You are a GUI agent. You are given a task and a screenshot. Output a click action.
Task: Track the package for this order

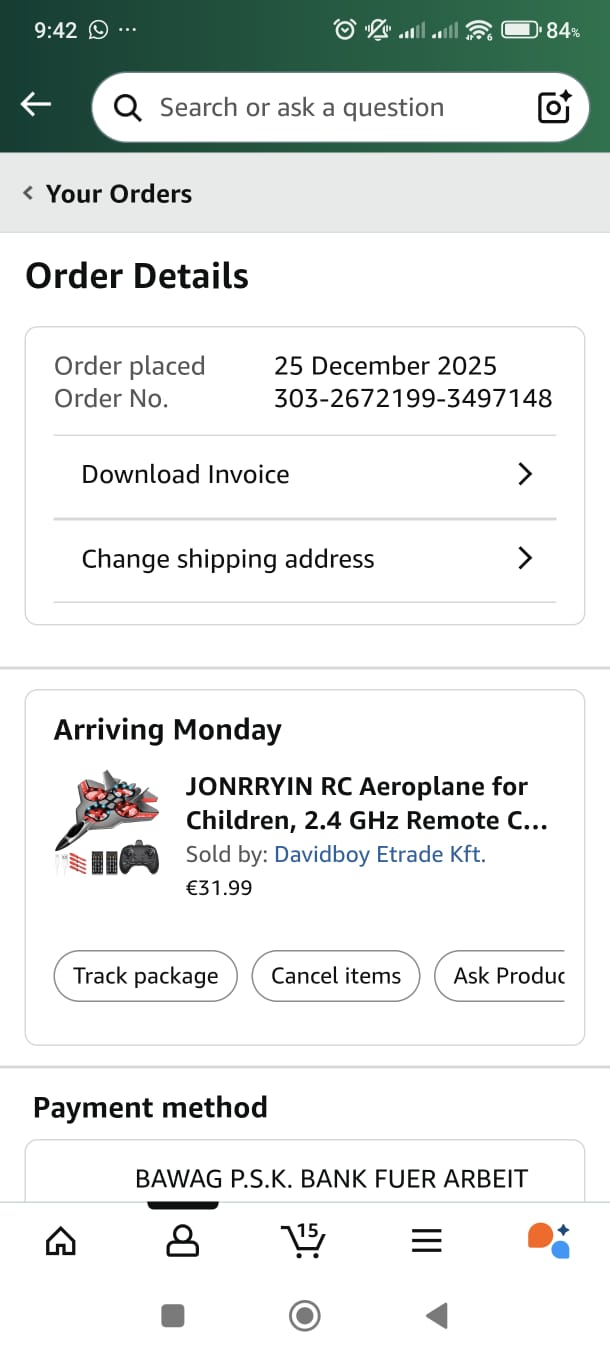coord(145,976)
